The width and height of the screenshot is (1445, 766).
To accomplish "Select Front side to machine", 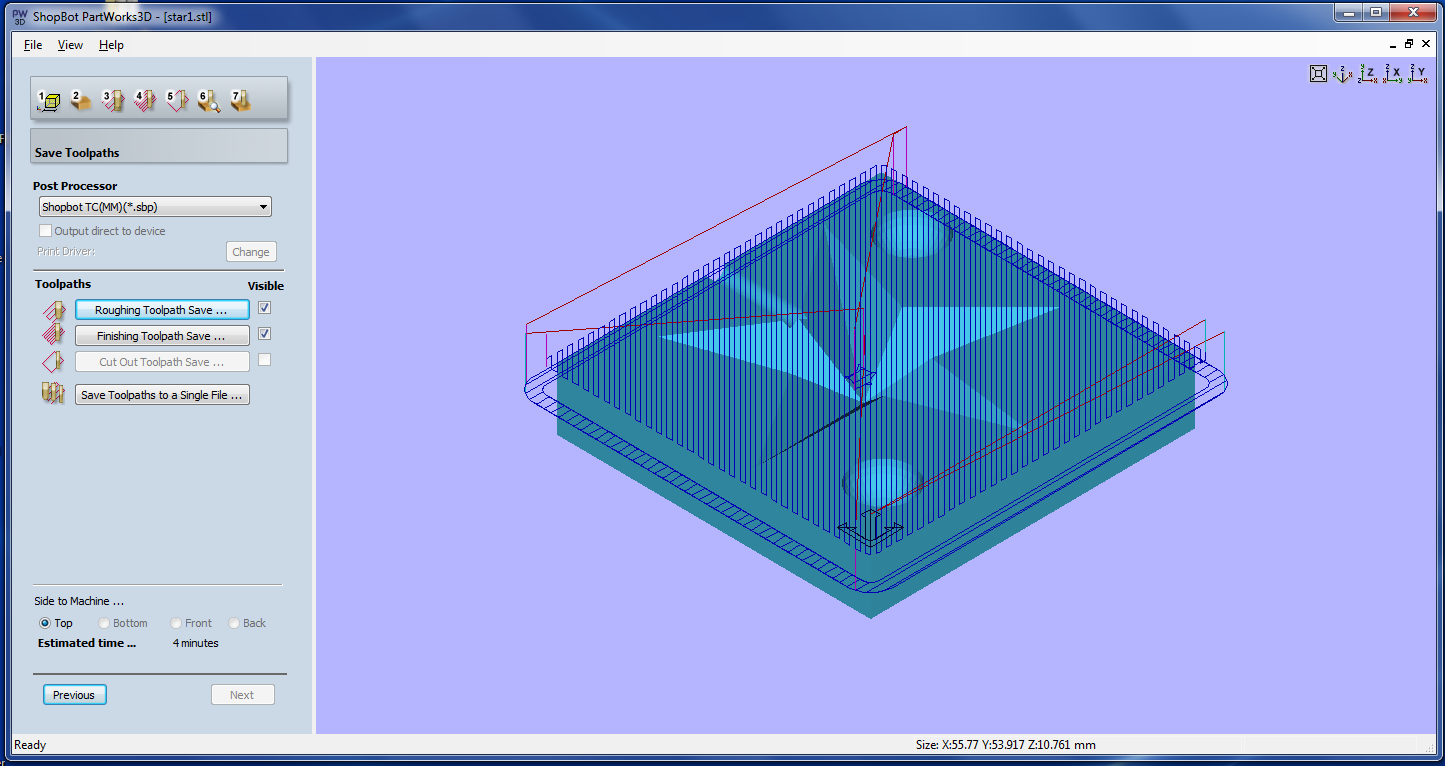I will point(191,623).
